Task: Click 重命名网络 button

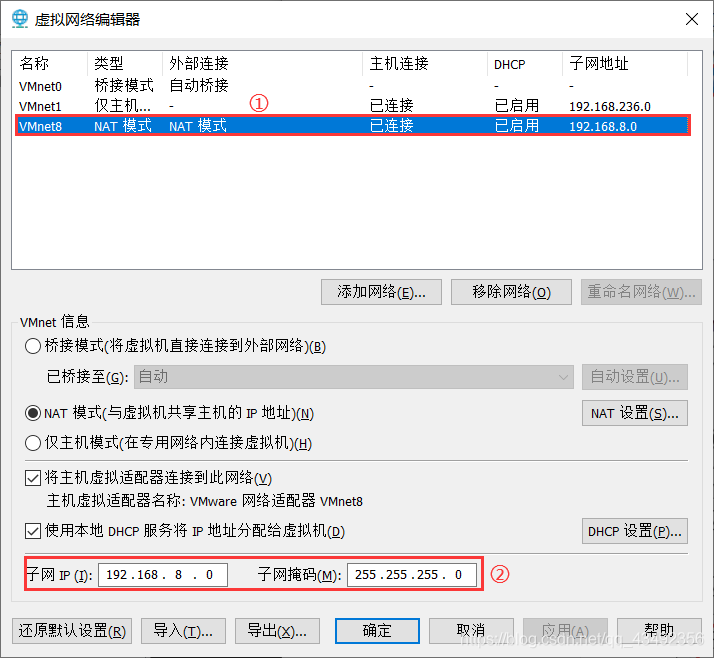Action: pyautogui.click(x=641, y=292)
